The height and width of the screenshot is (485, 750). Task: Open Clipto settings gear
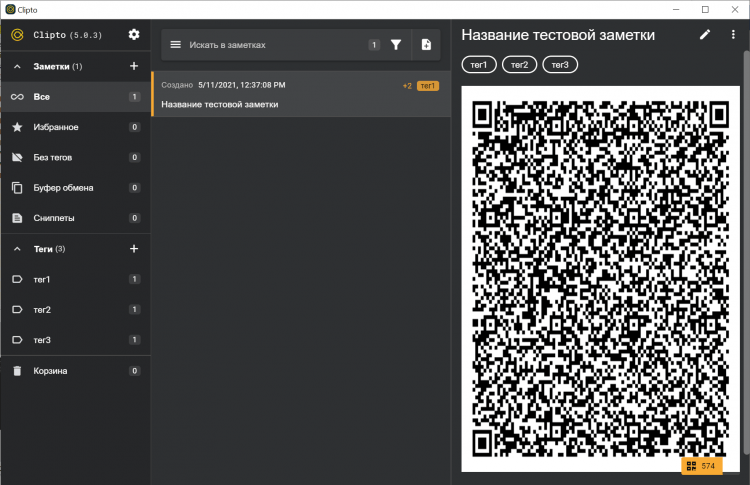(134, 35)
